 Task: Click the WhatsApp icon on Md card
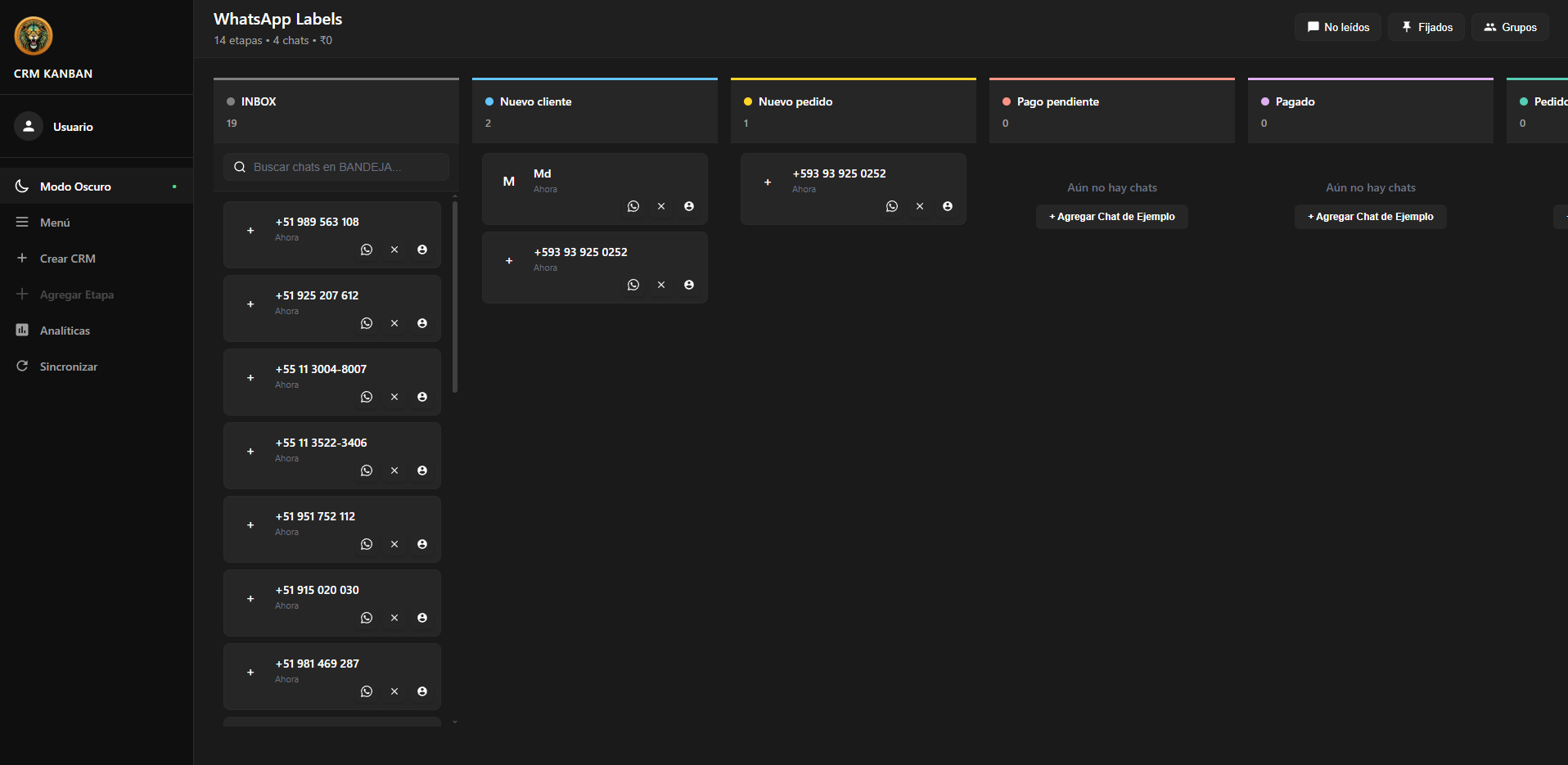pos(633,206)
